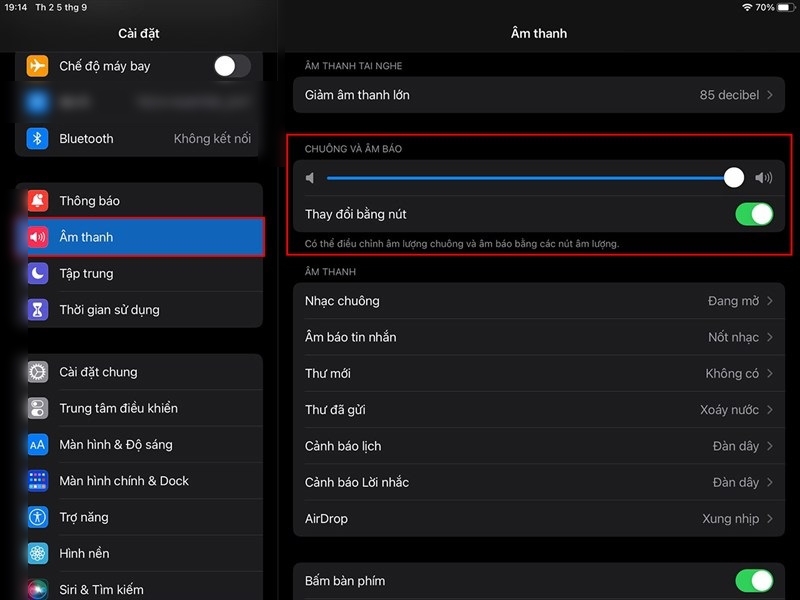
Task: Open Thời gian sử dụng settings
Action: [139, 309]
